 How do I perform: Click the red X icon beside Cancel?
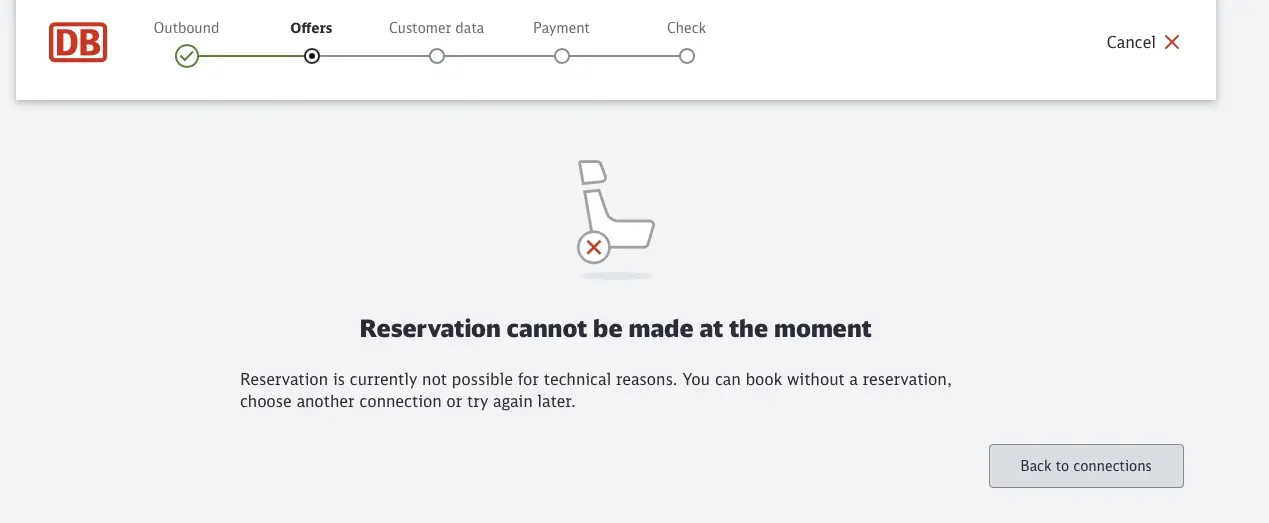tap(1172, 42)
